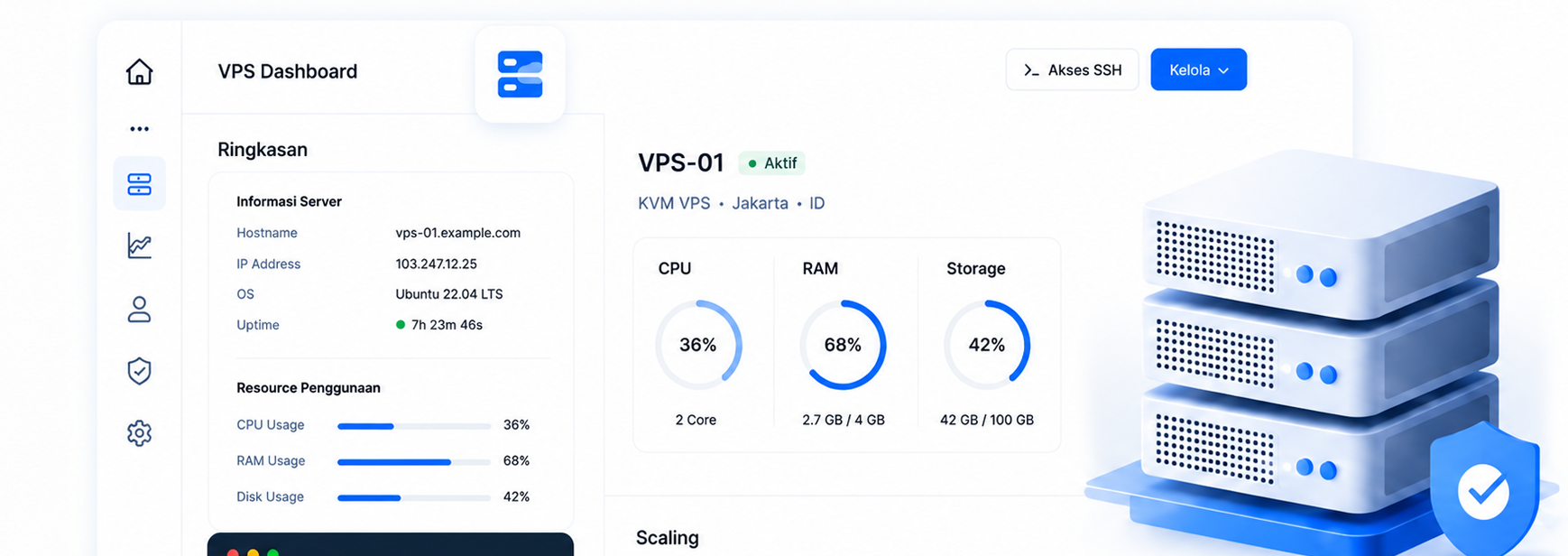Click IP address value 103.247.12.25
Screen dimensions: 1568x556
436,264
